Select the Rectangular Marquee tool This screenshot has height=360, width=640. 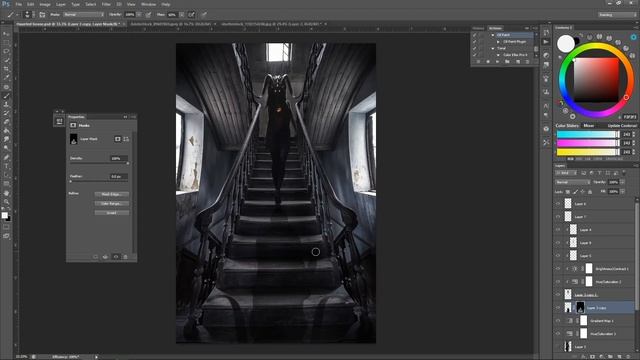(6, 42)
